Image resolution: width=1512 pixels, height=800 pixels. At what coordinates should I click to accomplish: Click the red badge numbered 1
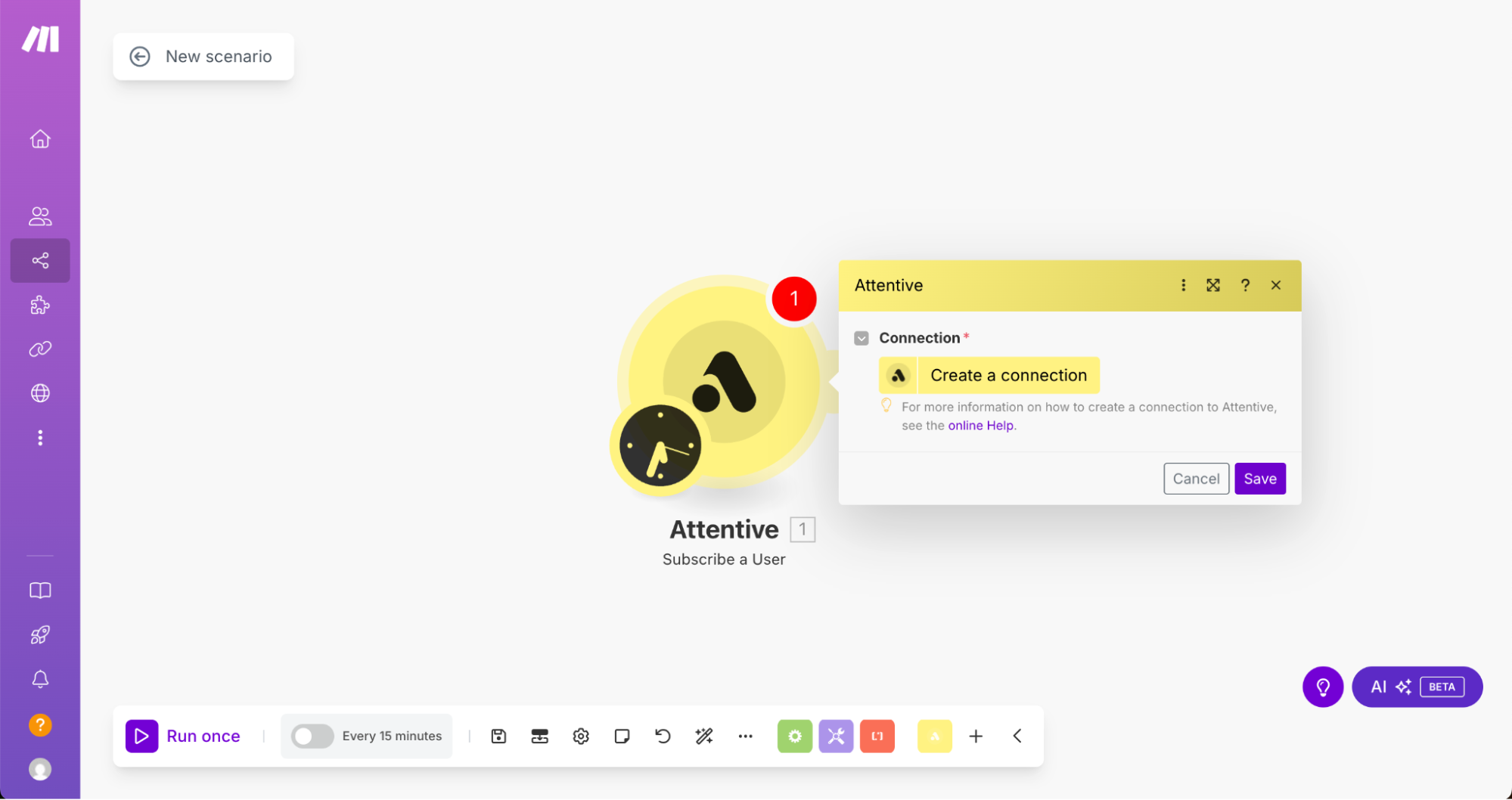click(794, 299)
